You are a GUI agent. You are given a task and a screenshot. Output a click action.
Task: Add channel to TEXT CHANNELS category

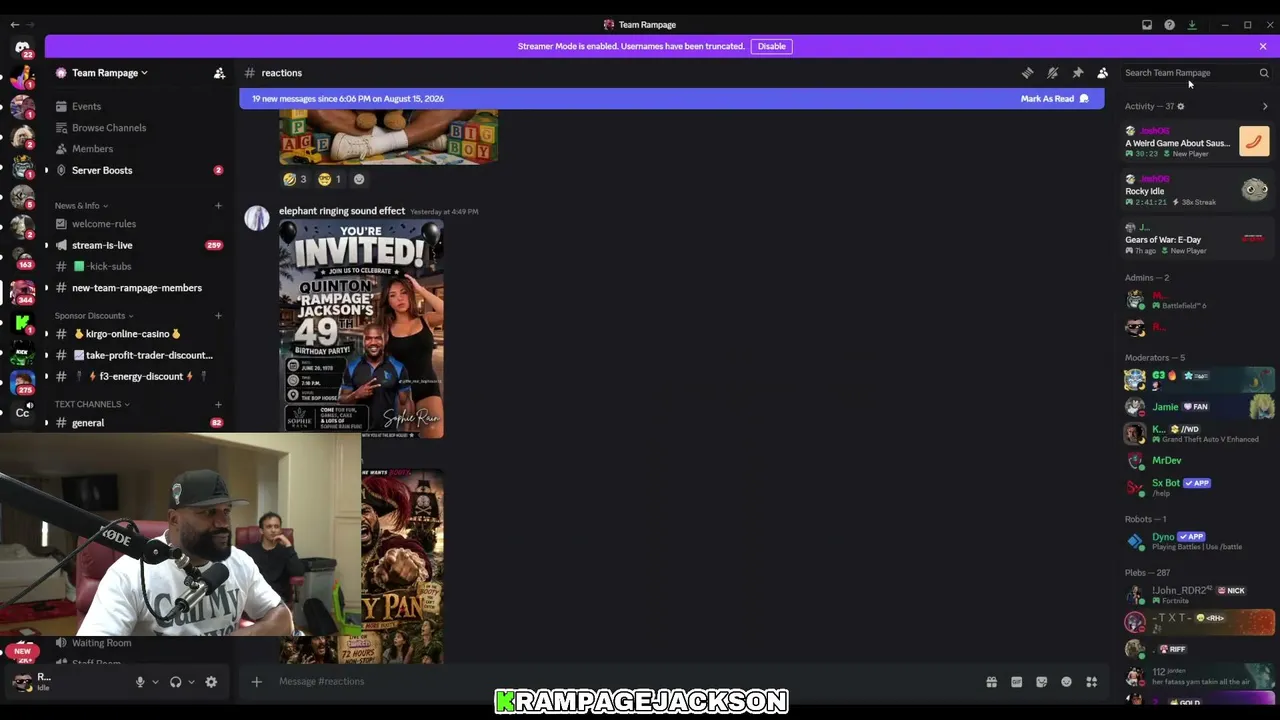218,404
